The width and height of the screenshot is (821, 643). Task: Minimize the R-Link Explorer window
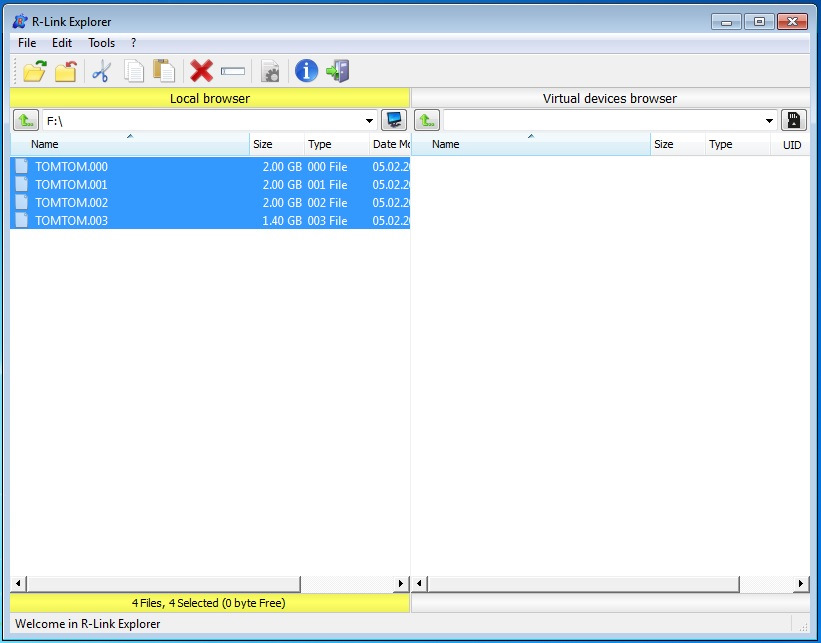point(726,22)
